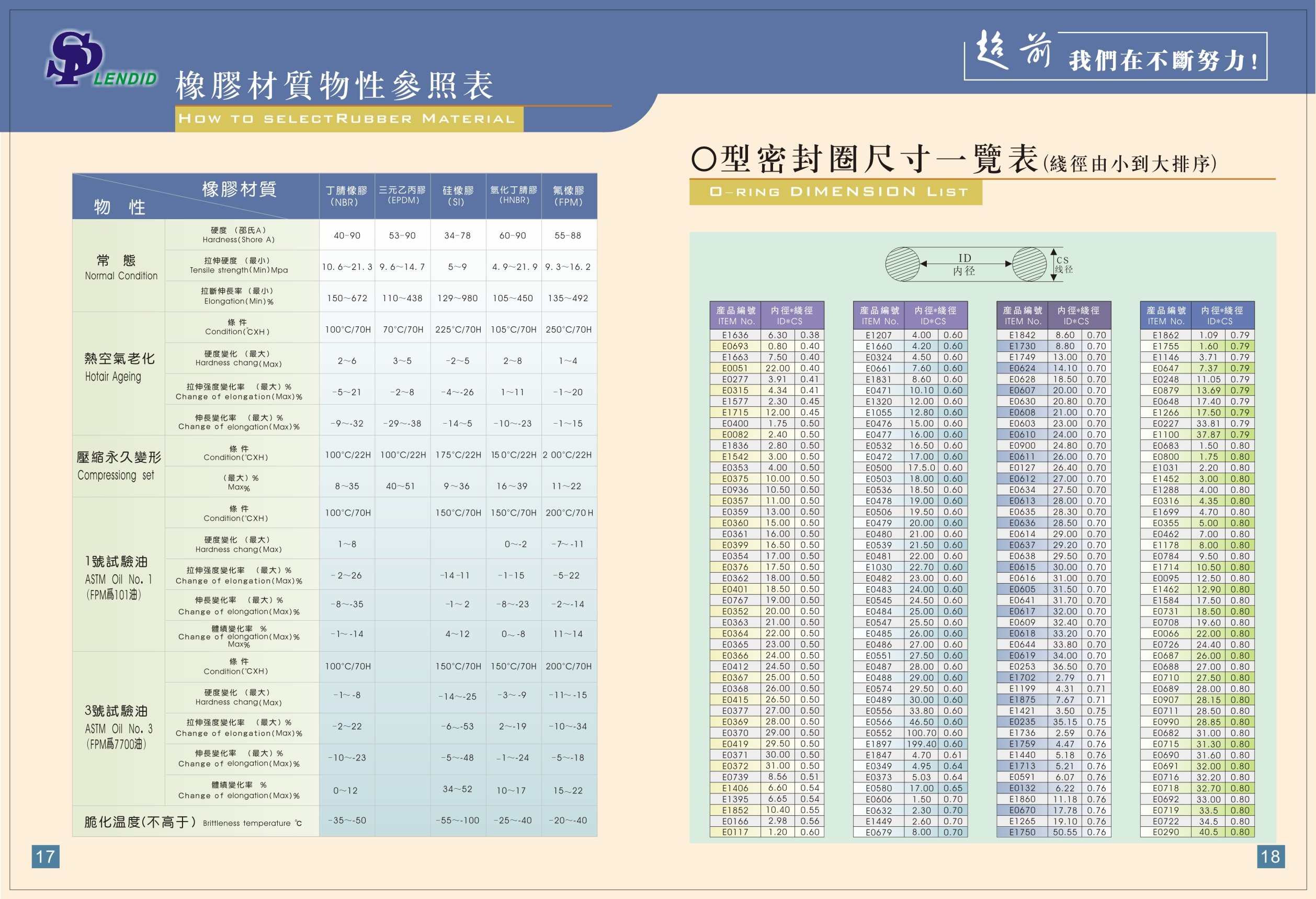
Task: Select condition cell 175°C/22H
Action: click(458, 454)
